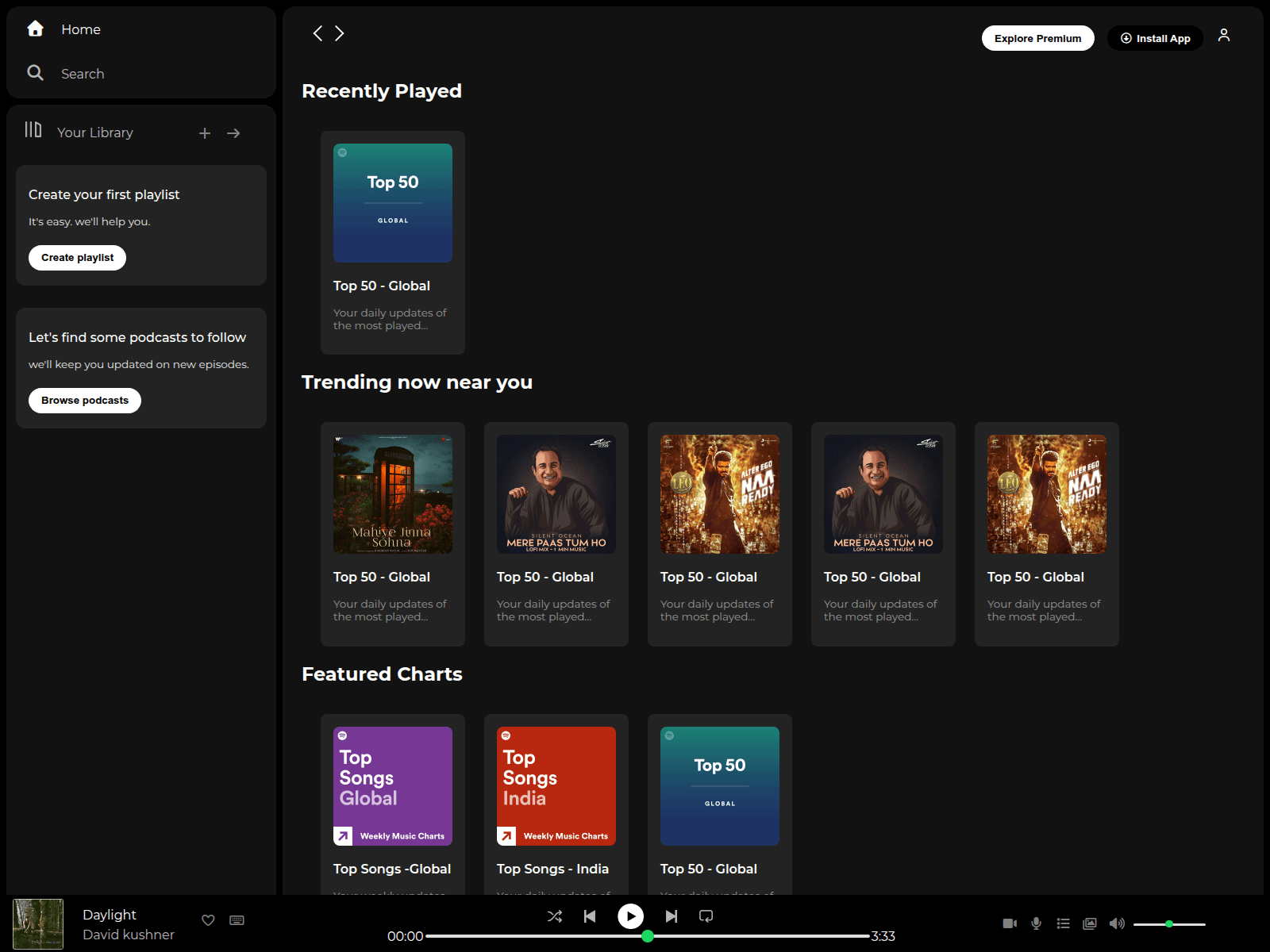Viewport: 1270px width, 952px height.
Task: Go forward with right chevron
Action: 340,33
